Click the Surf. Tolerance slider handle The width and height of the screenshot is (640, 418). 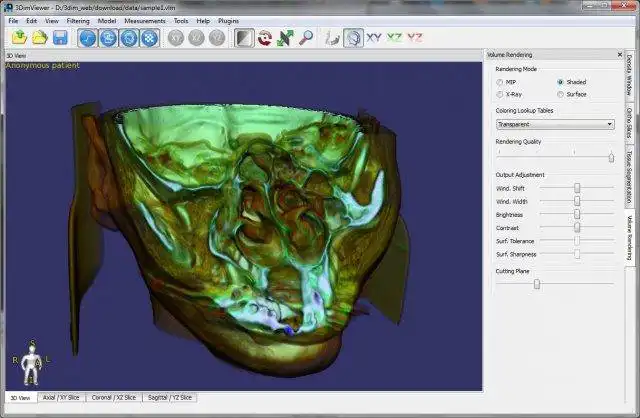pos(577,240)
